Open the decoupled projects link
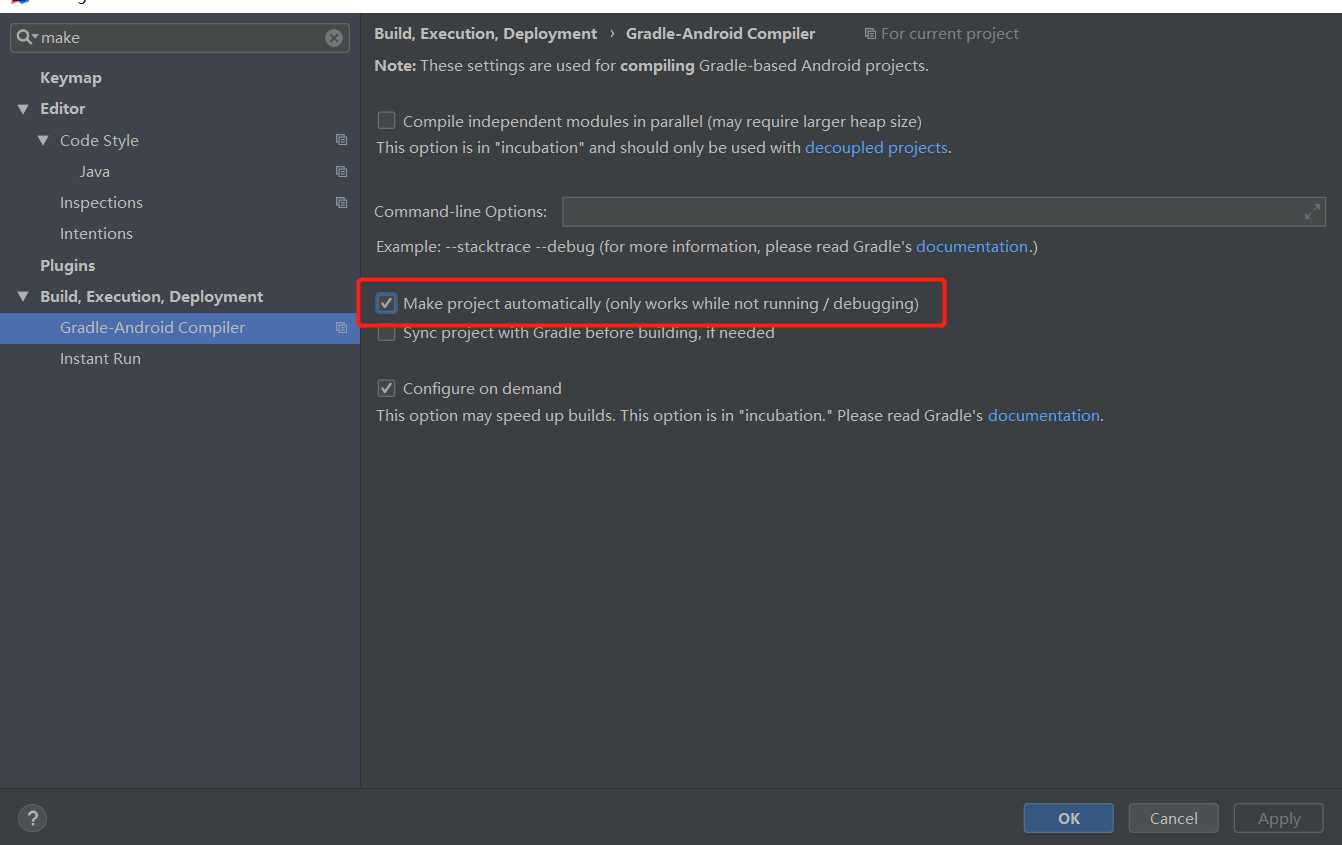The height and width of the screenshot is (845, 1342). 876,147
